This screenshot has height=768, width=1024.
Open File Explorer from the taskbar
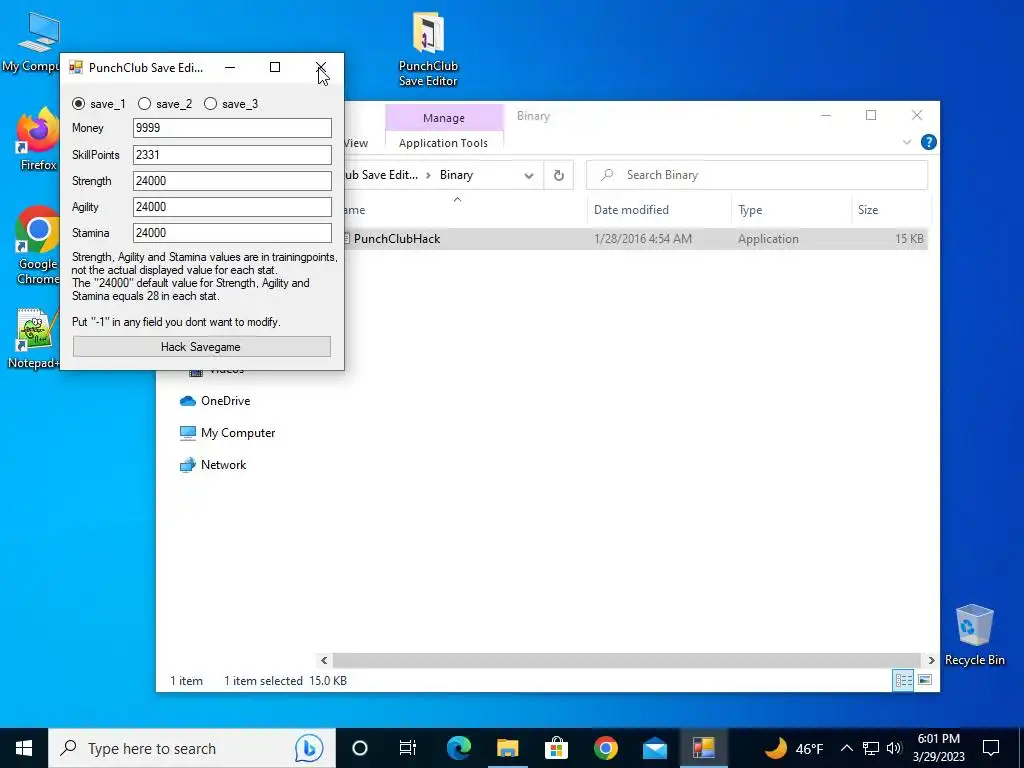point(507,748)
